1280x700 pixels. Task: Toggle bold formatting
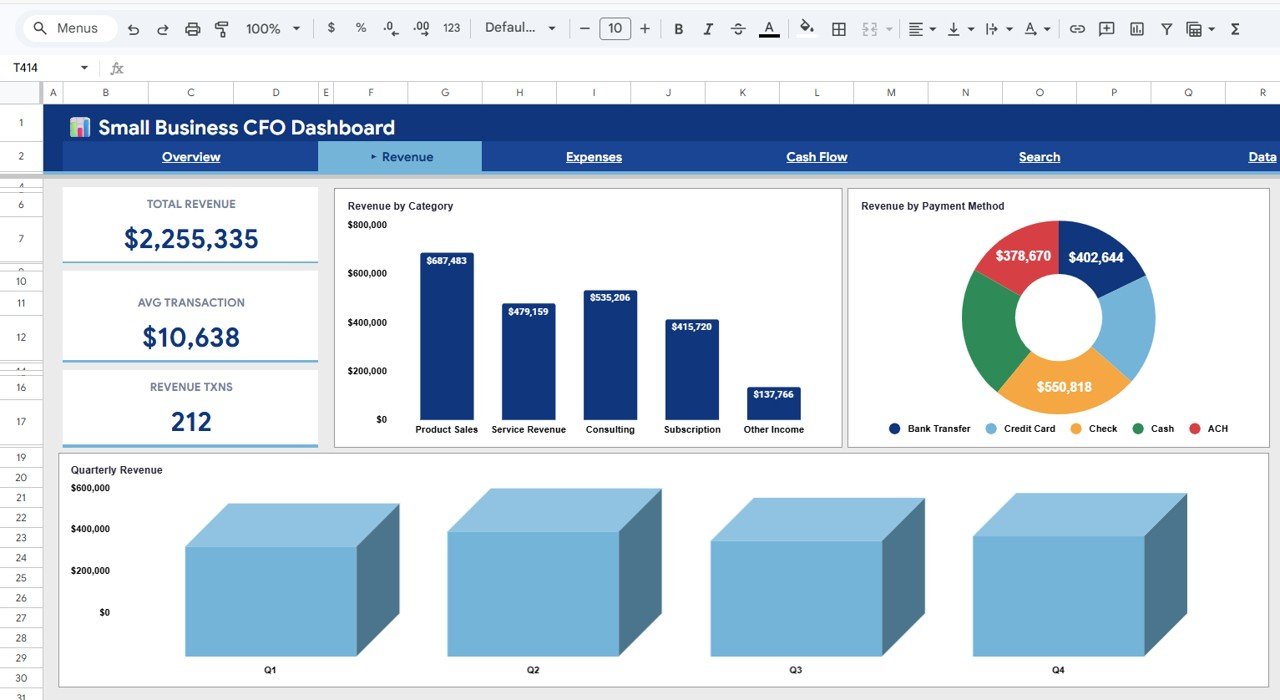(x=678, y=28)
